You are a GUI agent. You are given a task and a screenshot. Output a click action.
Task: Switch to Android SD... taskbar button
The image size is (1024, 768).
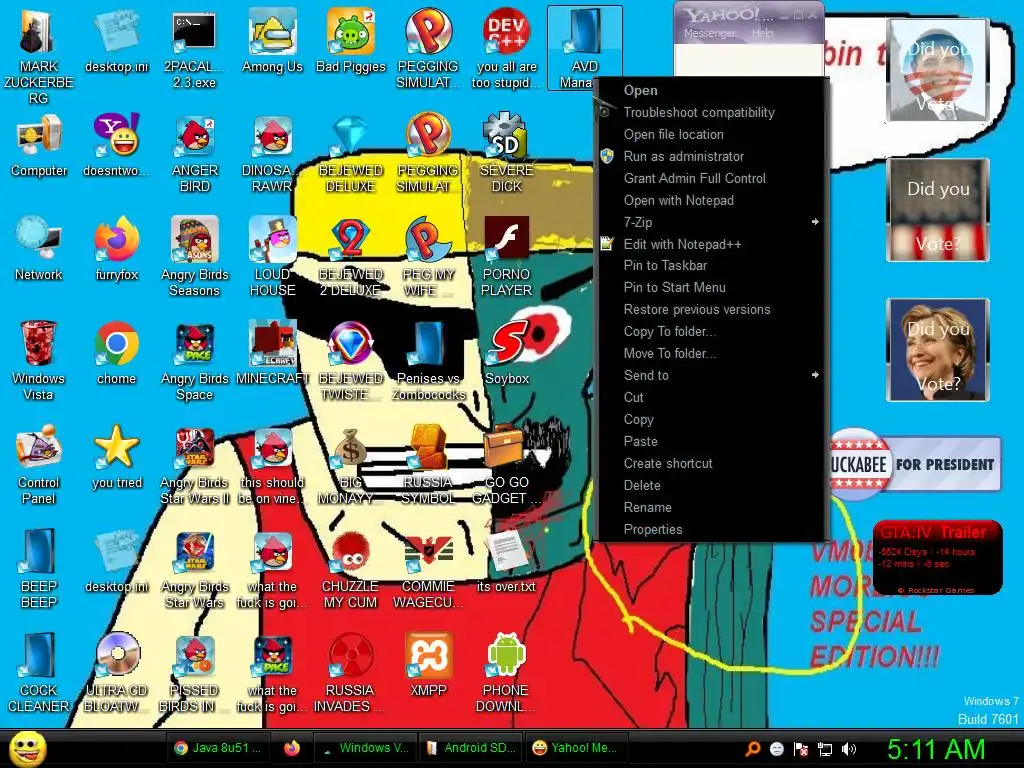coord(472,748)
